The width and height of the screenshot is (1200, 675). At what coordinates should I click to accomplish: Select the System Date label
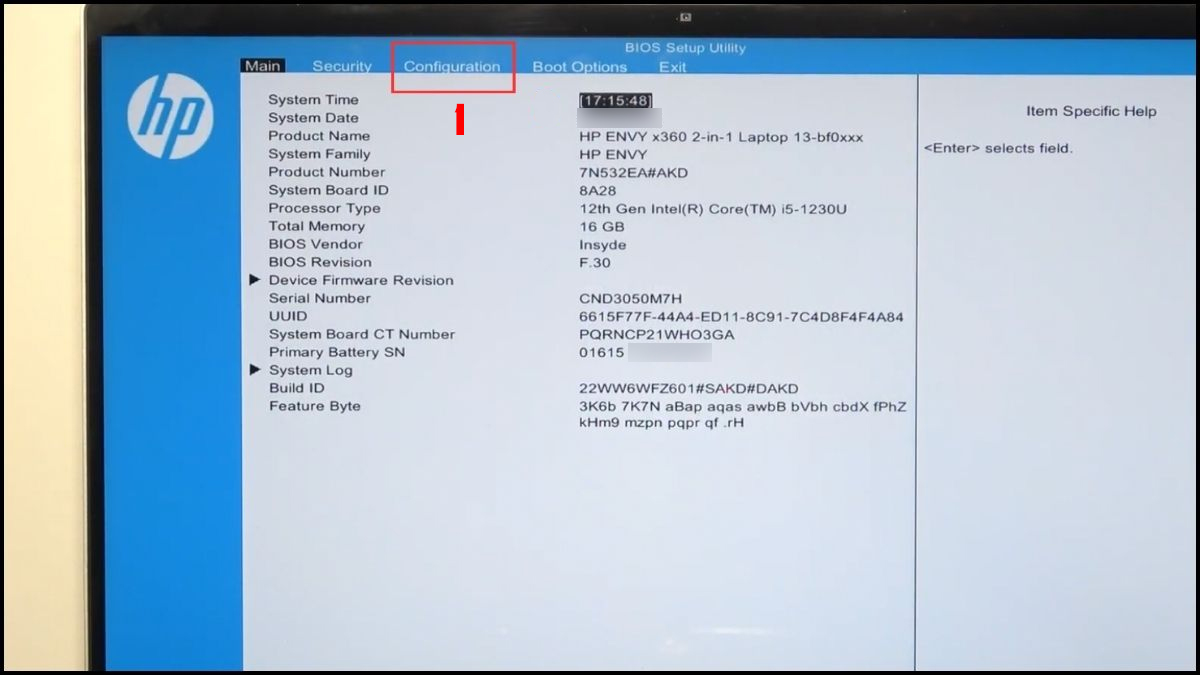point(313,118)
